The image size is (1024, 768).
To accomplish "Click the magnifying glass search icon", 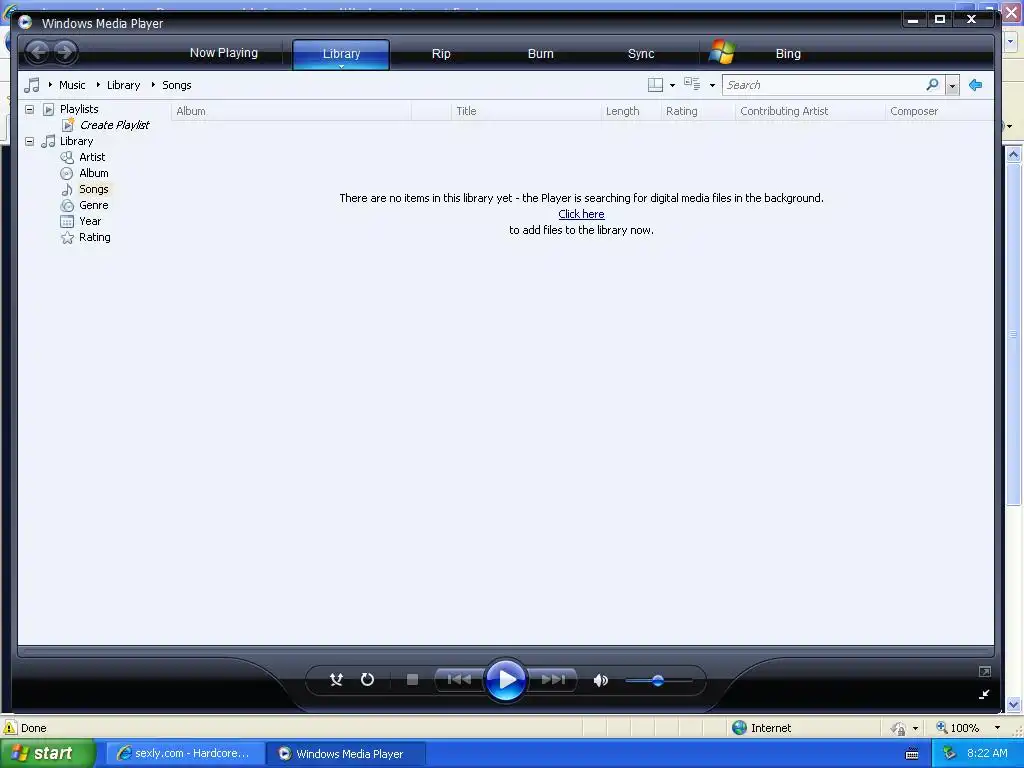I will (933, 85).
